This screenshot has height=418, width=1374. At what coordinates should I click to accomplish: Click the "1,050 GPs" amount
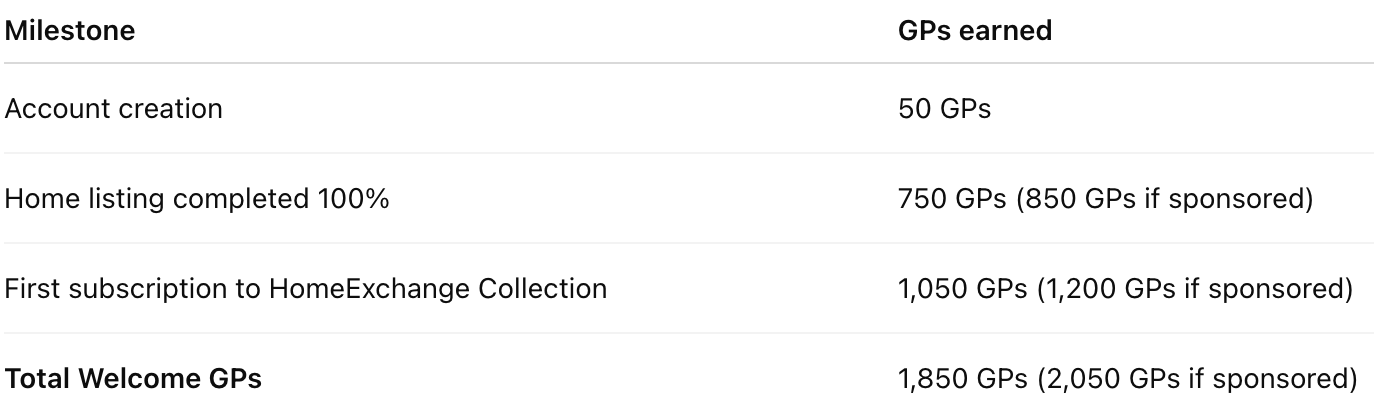(962, 289)
